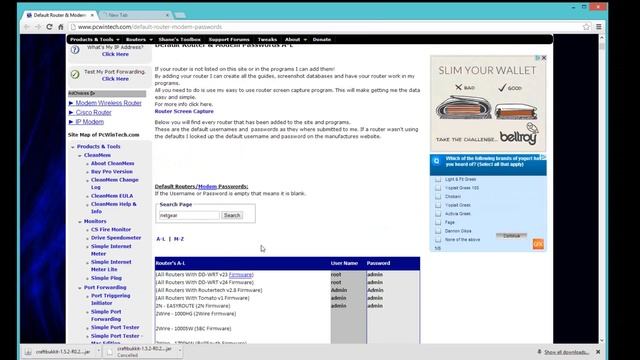Bookmark page with the star icon
640x360 pixels.
pyautogui.click(x=586, y=27)
